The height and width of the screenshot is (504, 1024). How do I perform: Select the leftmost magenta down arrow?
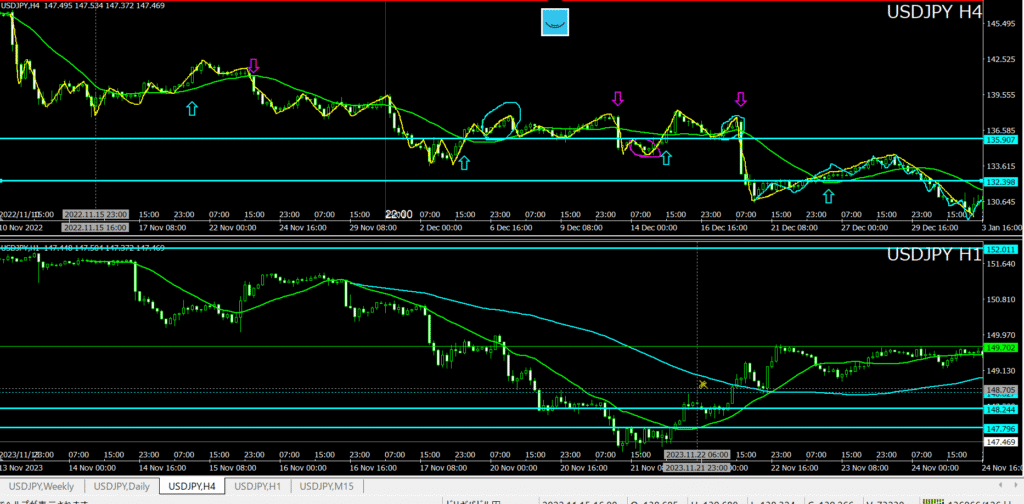tap(253, 66)
